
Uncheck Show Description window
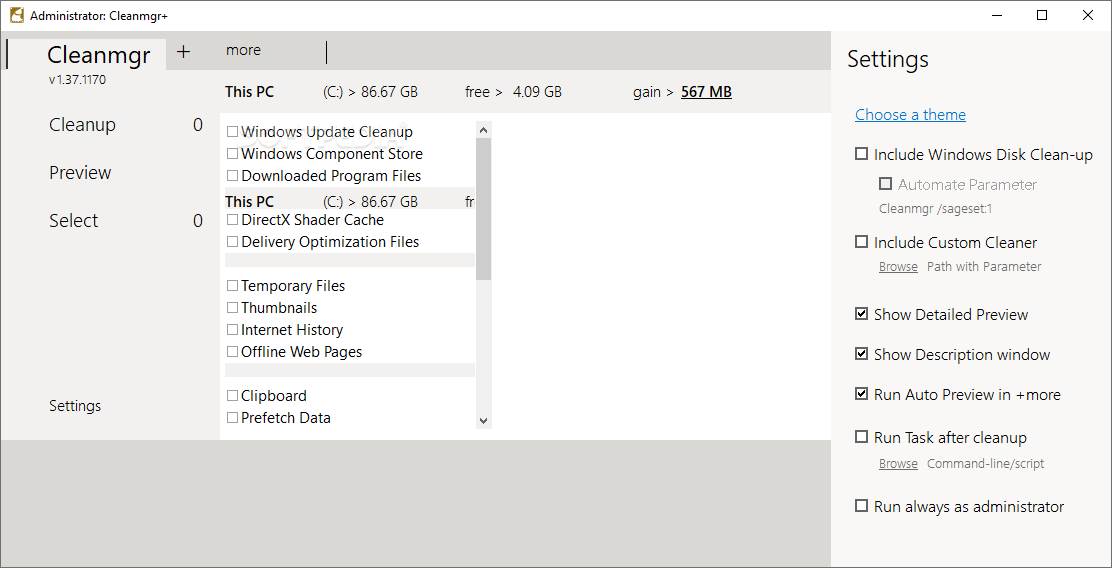point(862,354)
